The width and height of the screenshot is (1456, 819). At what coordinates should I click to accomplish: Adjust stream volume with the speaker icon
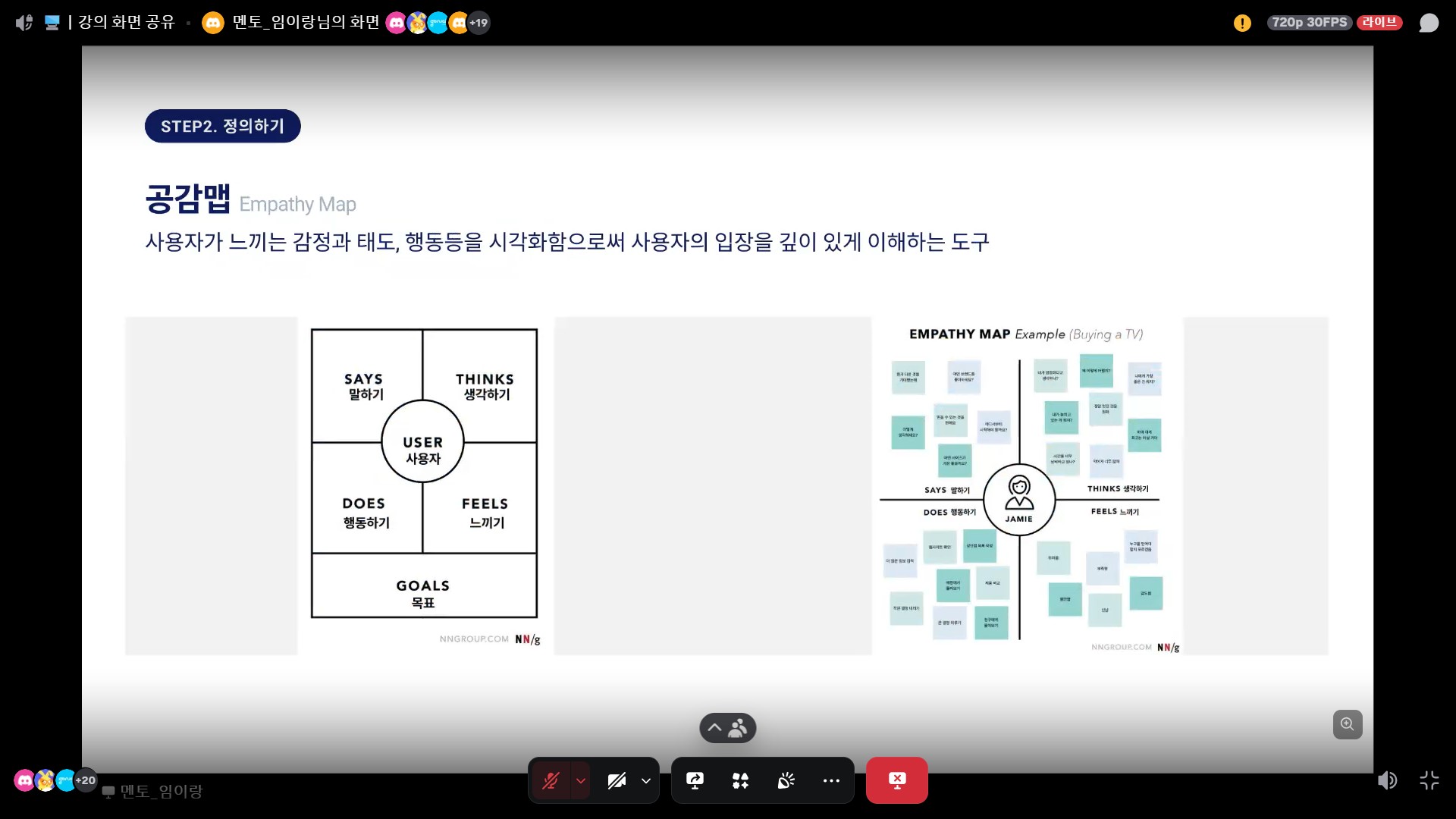click(1387, 780)
